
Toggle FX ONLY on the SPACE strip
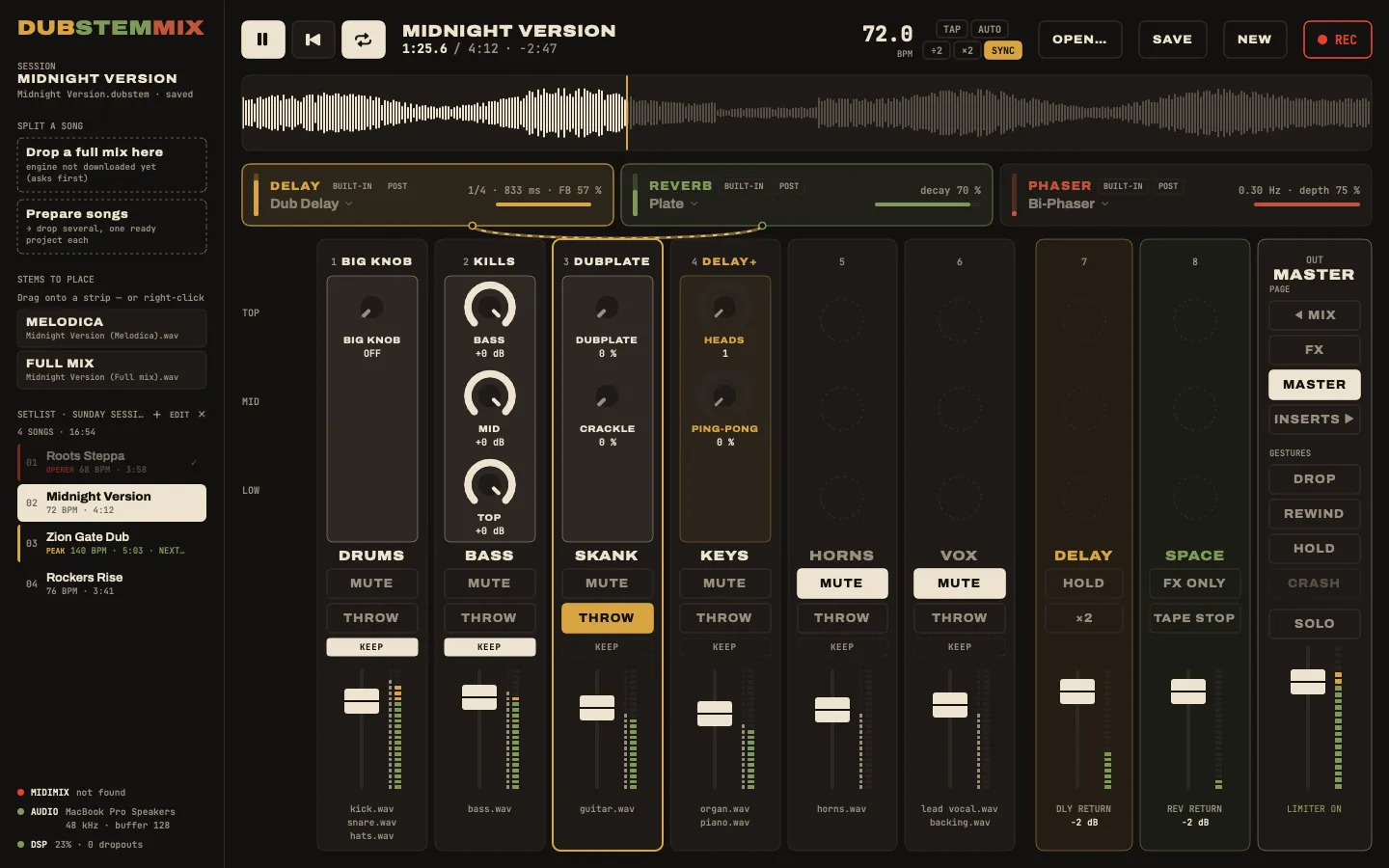pyautogui.click(x=1194, y=583)
